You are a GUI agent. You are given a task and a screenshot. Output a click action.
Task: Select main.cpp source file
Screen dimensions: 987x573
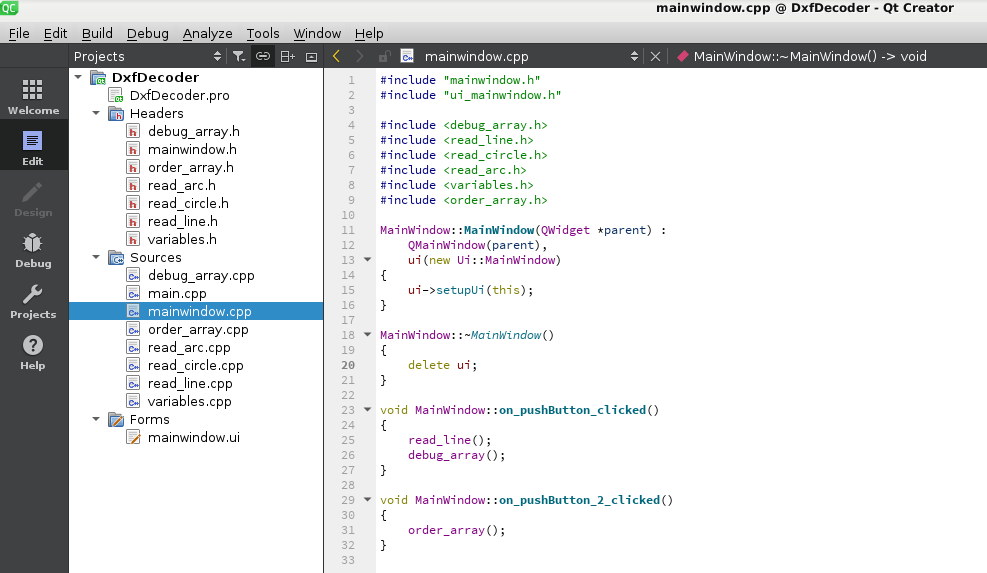point(177,293)
